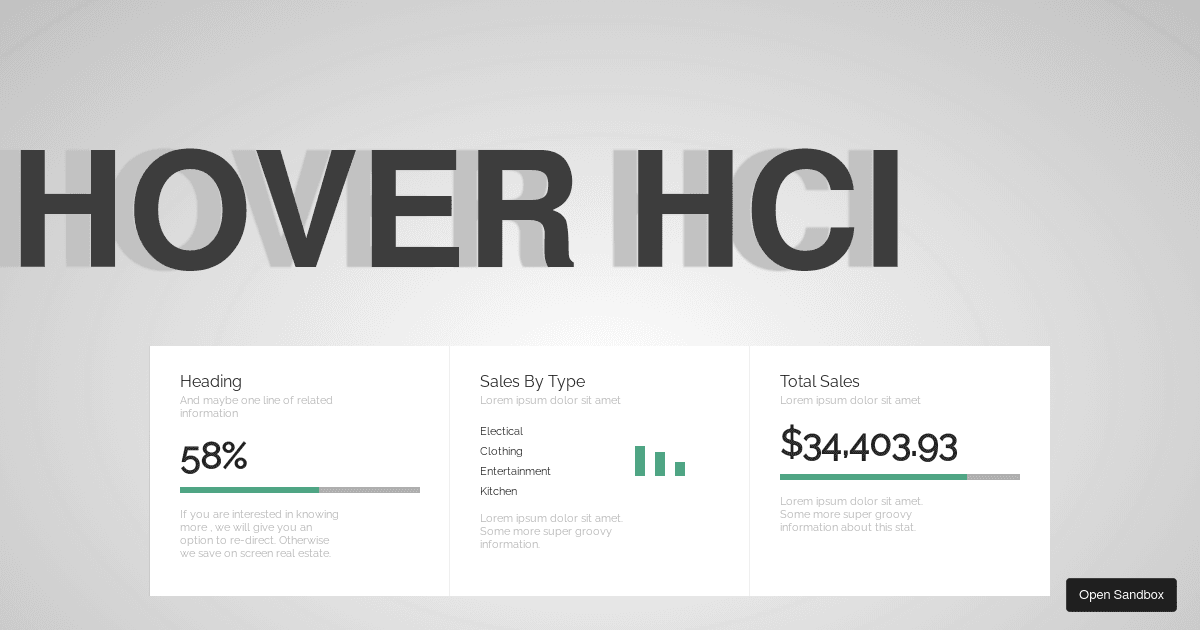Click the 'If you are interested in knowing more' paragraph
1200x630 pixels.
259,534
